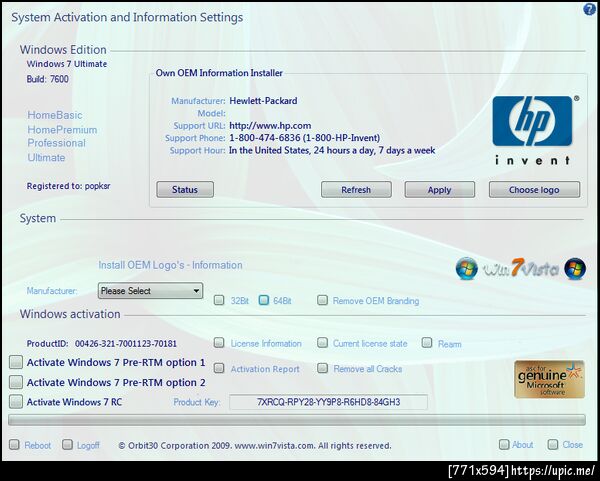
Task: Toggle the 64Bit checkbox
Action: (264, 300)
